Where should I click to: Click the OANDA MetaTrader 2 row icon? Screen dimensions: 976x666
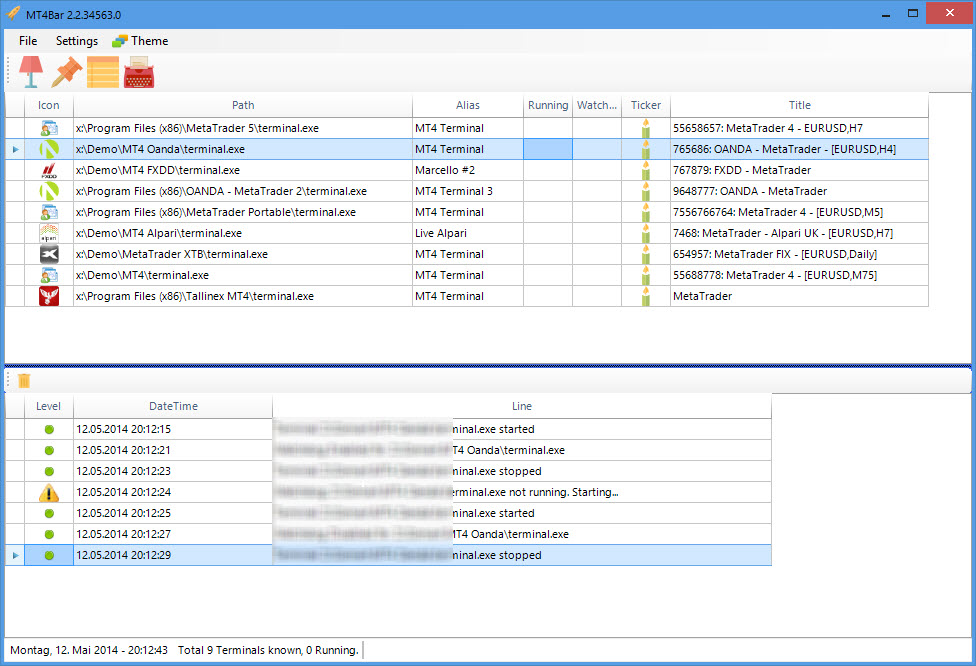[49, 191]
